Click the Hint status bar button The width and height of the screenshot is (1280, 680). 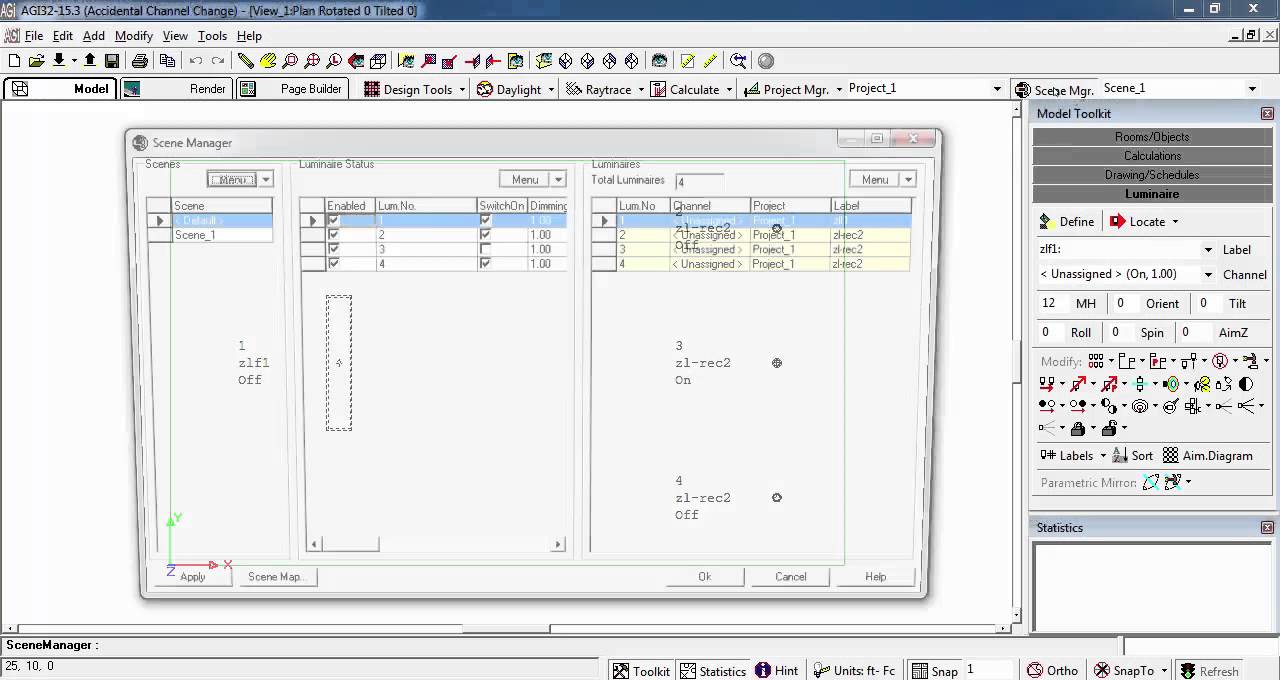(x=777, y=671)
